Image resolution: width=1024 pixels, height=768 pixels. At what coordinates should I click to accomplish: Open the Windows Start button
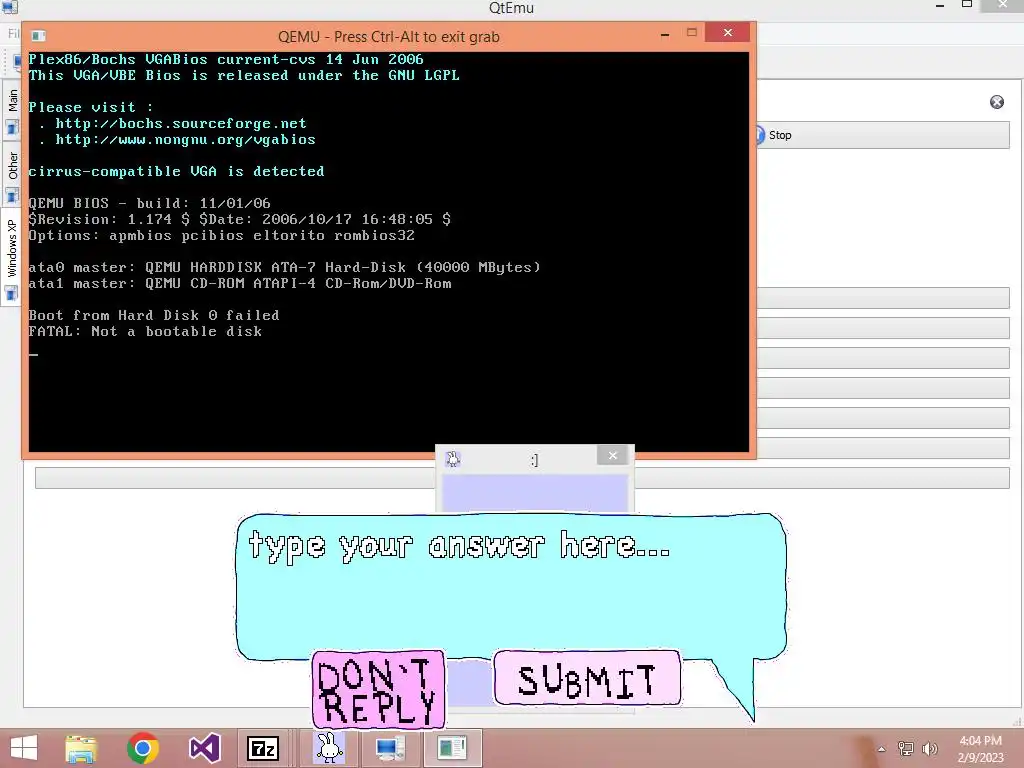(x=24, y=748)
